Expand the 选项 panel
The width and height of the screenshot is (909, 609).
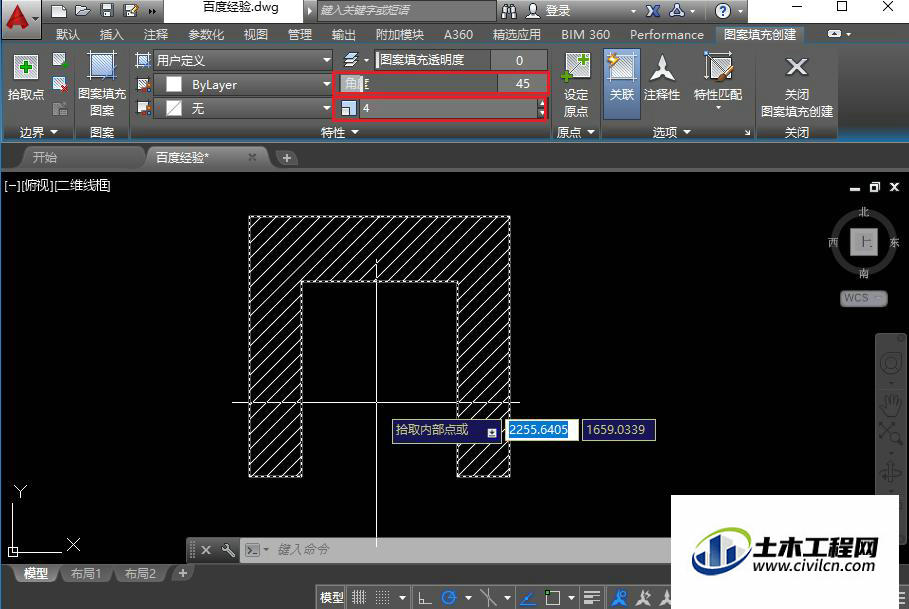671,133
